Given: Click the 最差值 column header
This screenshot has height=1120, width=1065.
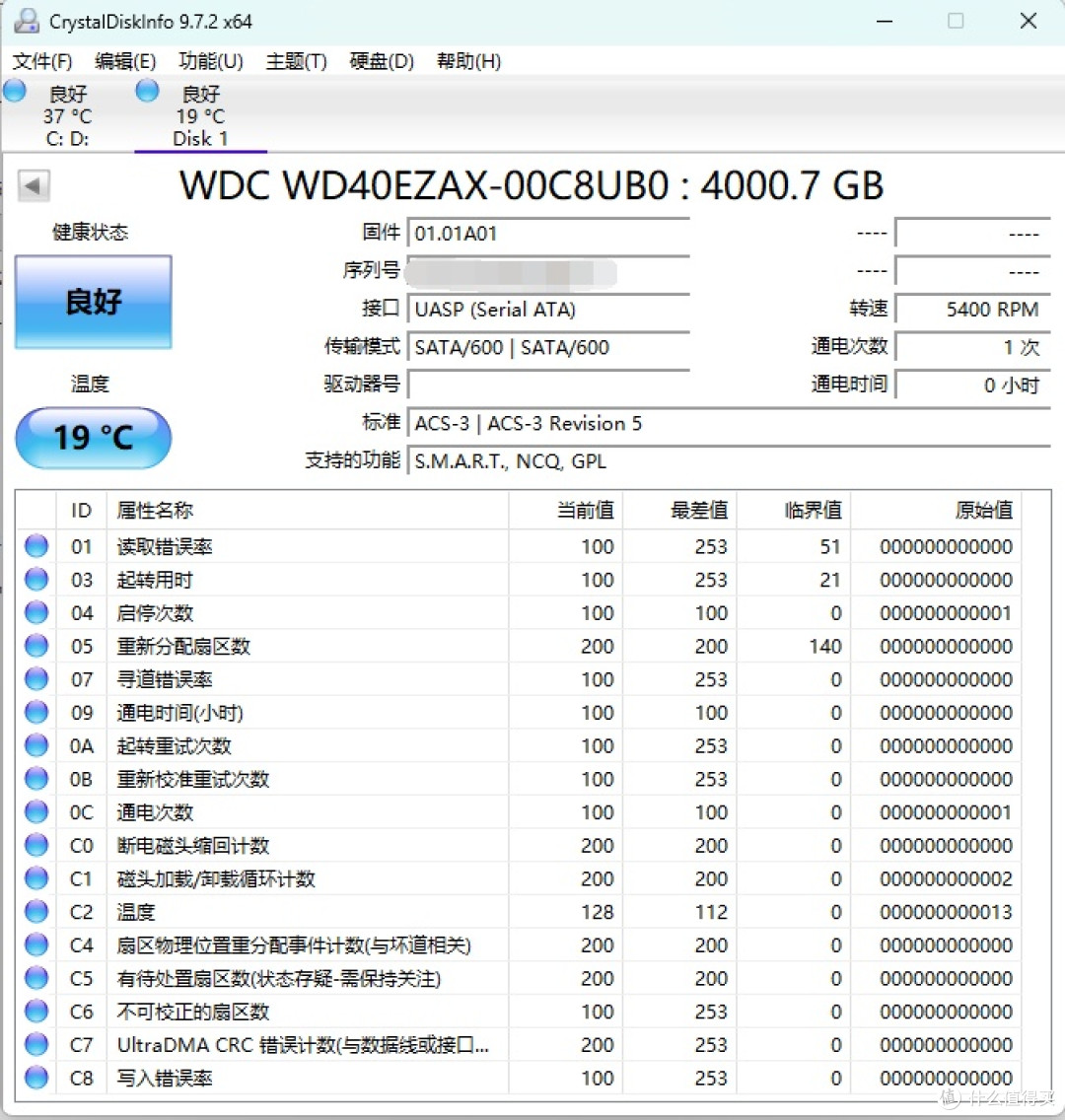Looking at the screenshot, I should [679, 510].
